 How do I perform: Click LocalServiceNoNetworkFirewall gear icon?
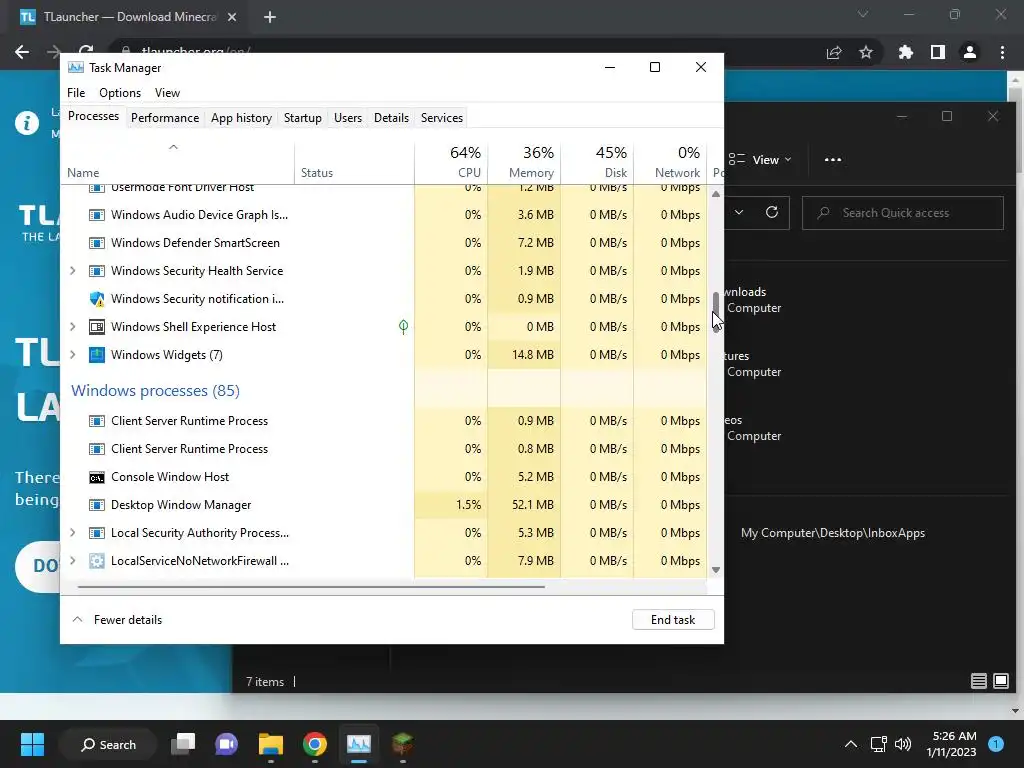(x=97, y=561)
